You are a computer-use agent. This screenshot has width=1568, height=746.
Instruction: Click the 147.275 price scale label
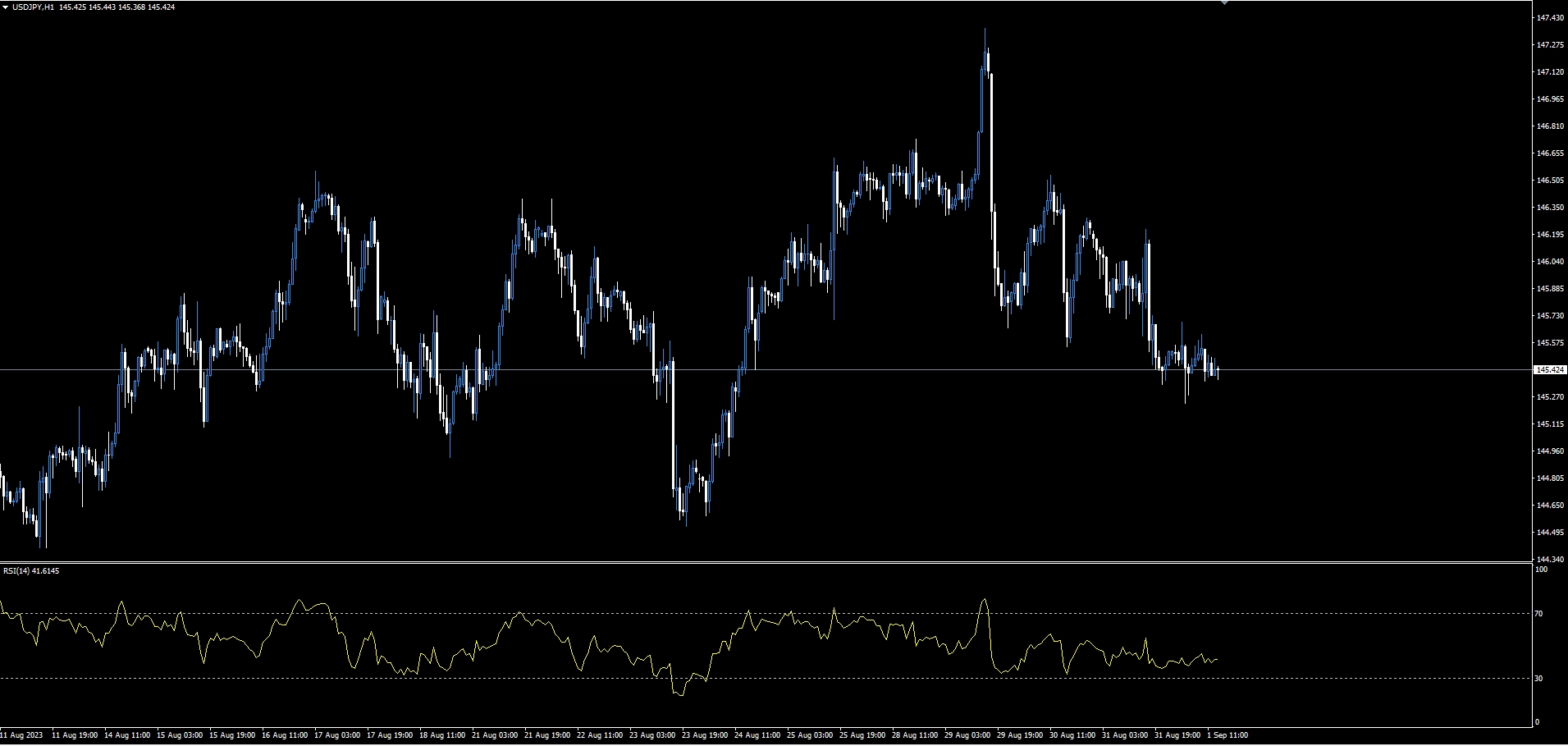tap(1549, 45)
